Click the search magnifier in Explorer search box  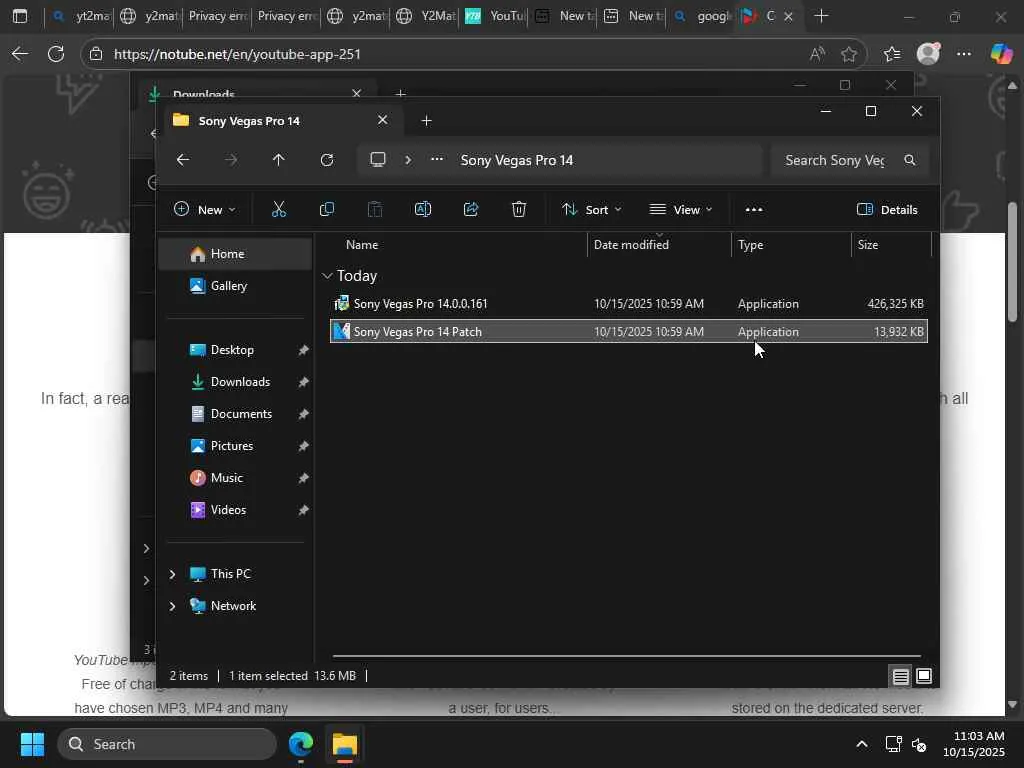(910, 160)
